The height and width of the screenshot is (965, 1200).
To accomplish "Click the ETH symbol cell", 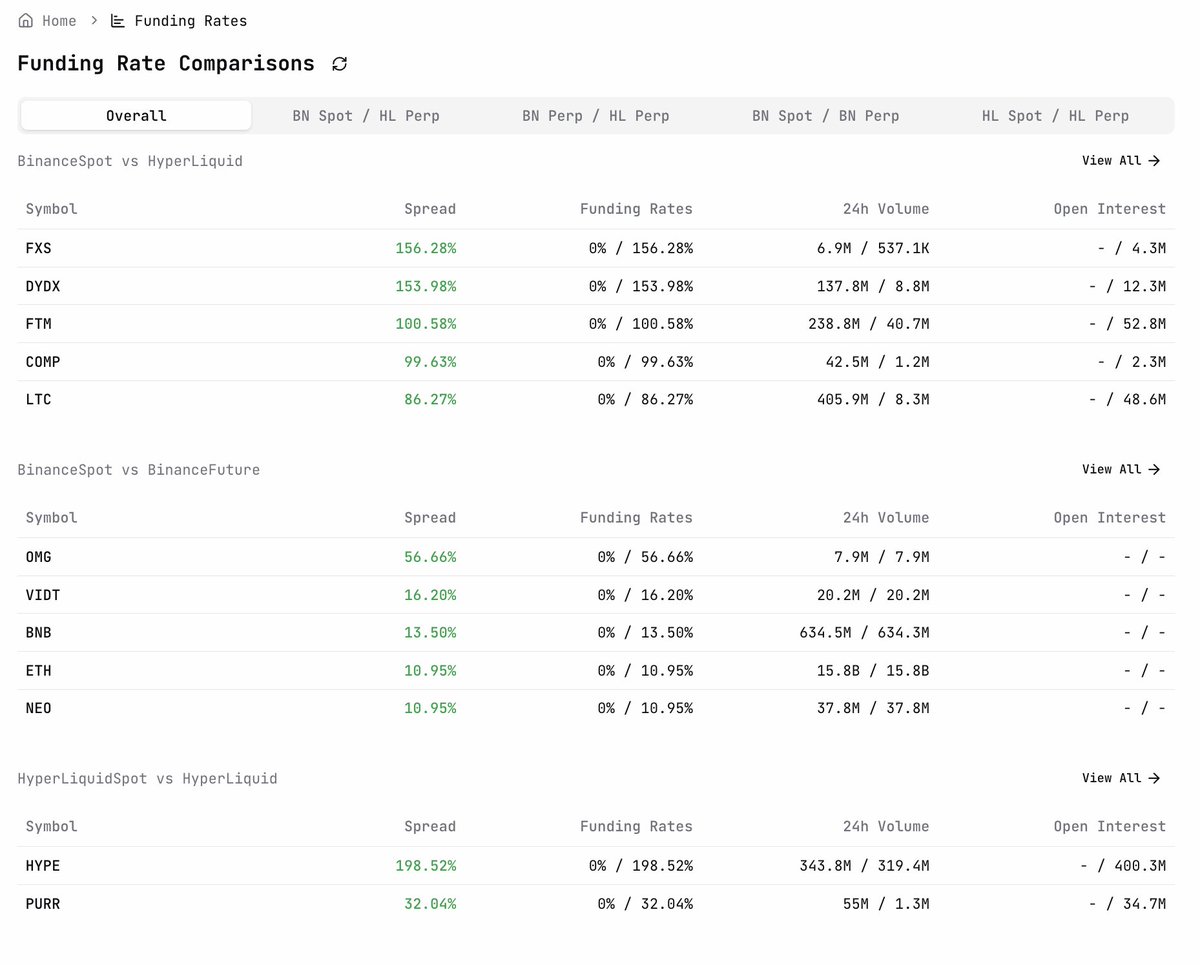I will pyautogui.click(x=39, y=670).
